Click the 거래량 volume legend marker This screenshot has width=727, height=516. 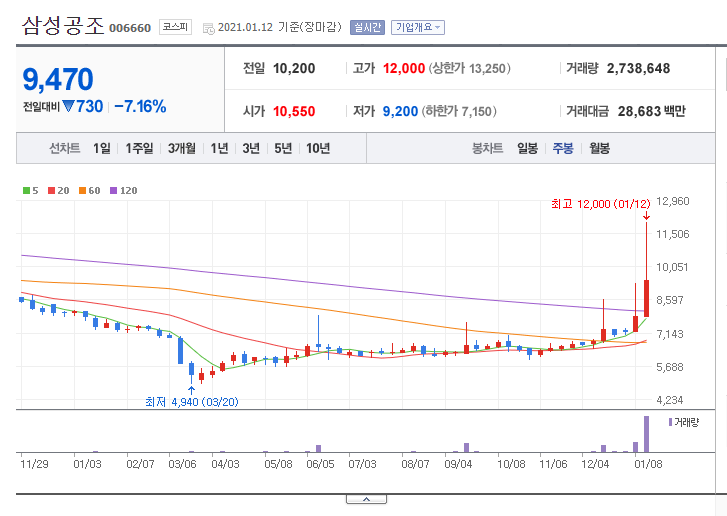click(x=683, y=422)
